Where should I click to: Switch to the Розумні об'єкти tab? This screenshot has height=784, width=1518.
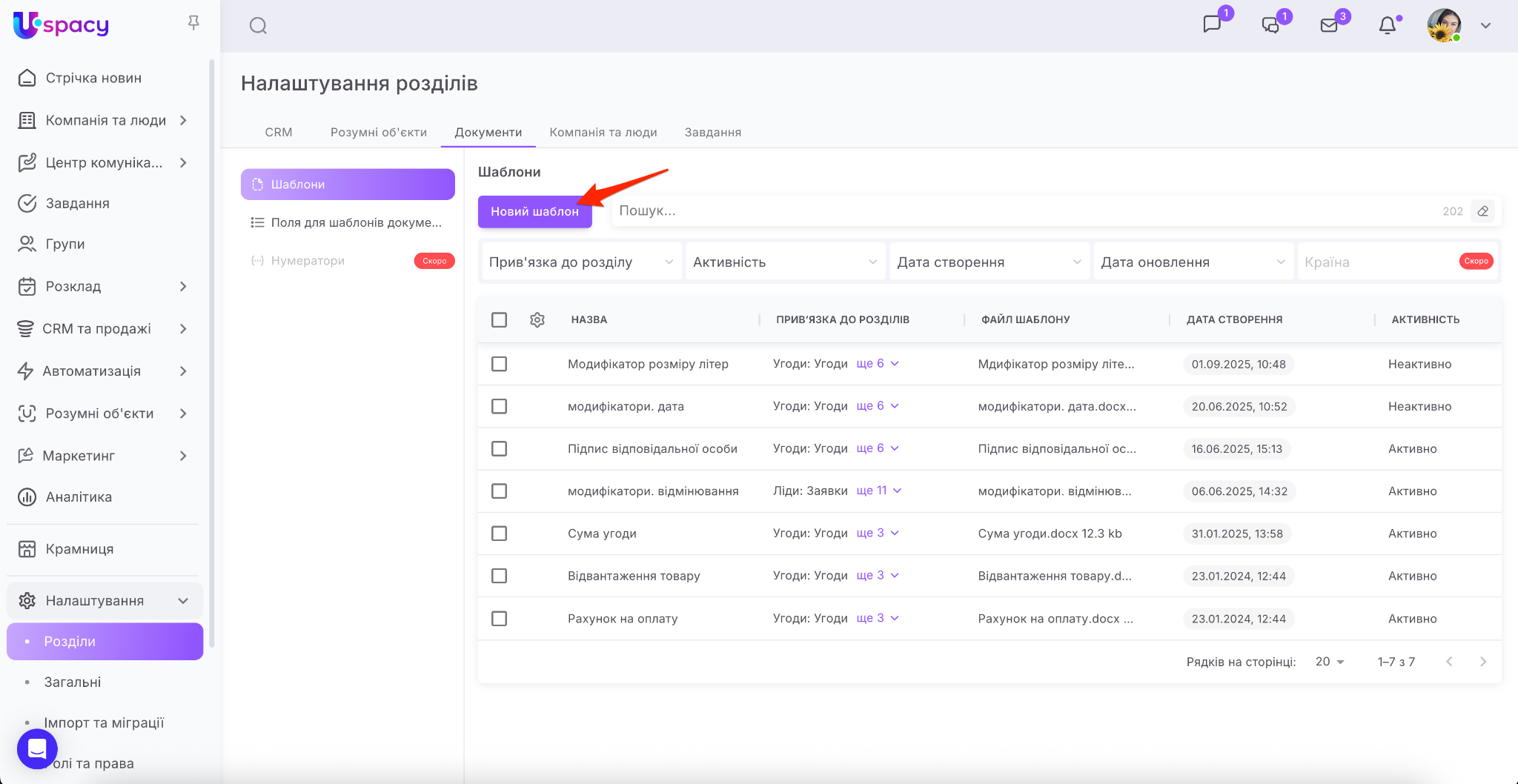[x=378, y=132]
